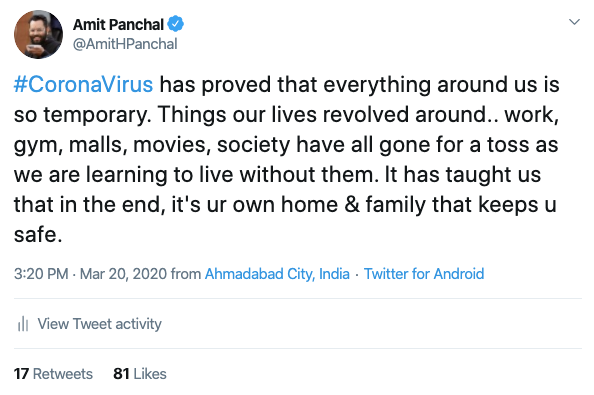594x395 pixels.
Task: Click the number 17 retweet count
Action: tap(22, 374)
